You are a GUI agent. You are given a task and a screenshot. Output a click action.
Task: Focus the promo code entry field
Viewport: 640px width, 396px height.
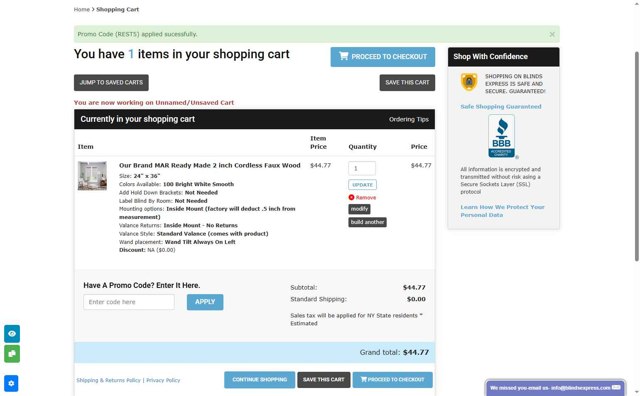pos(129,302)
